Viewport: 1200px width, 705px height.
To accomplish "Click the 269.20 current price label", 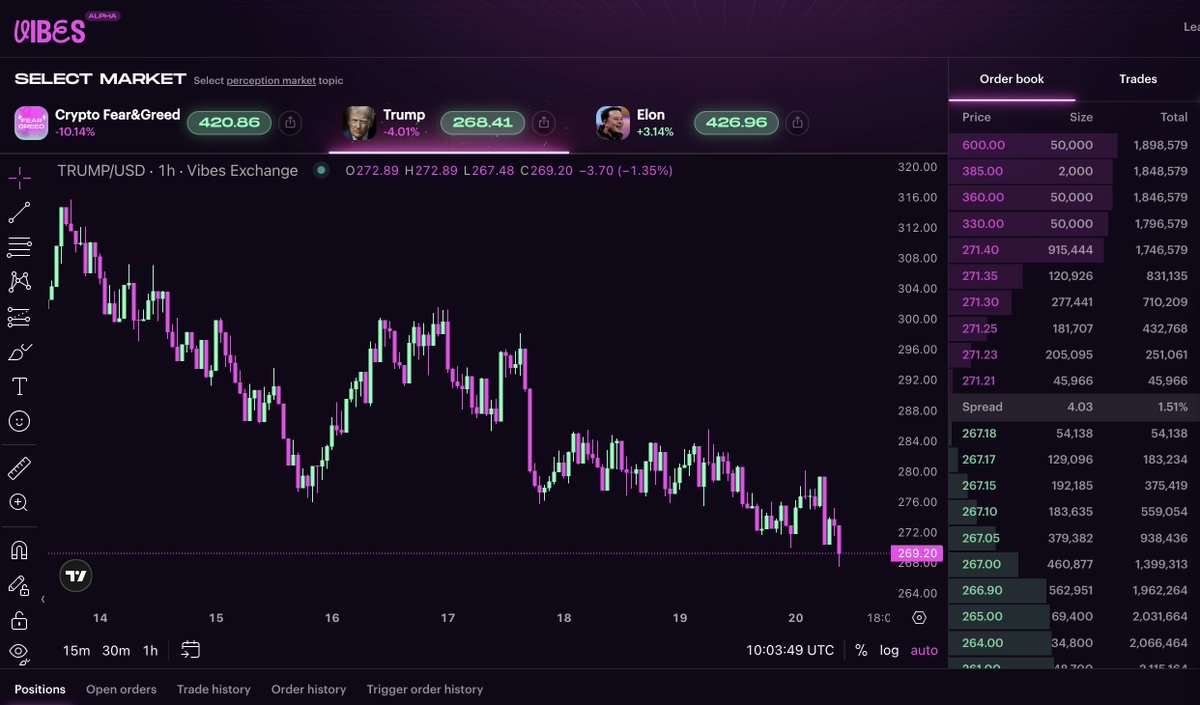I will coord(916,553).
